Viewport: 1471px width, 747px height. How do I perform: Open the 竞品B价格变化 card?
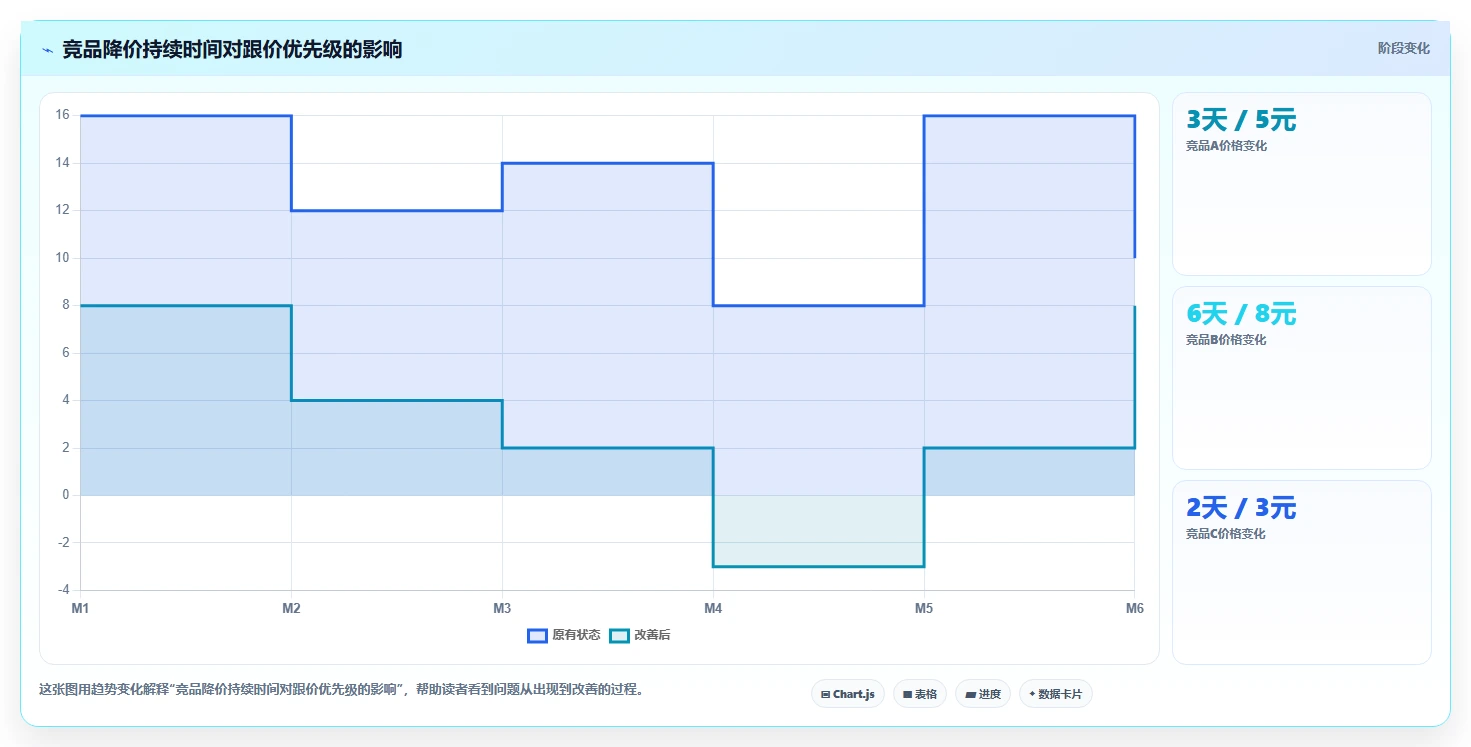[1302, 378]
